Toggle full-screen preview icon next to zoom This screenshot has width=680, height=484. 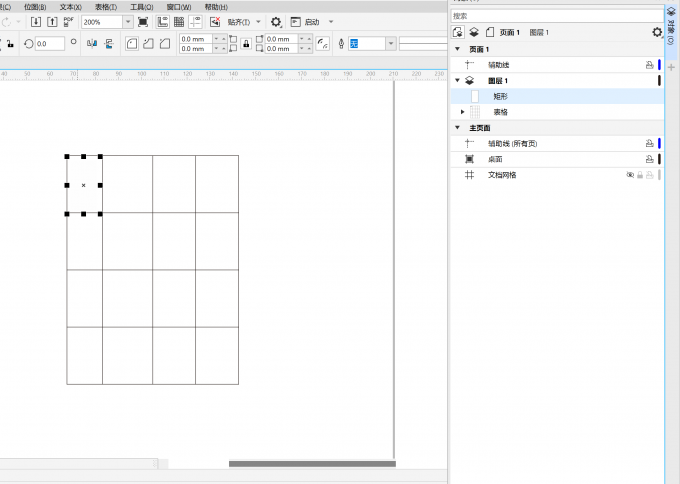[143, 22]
